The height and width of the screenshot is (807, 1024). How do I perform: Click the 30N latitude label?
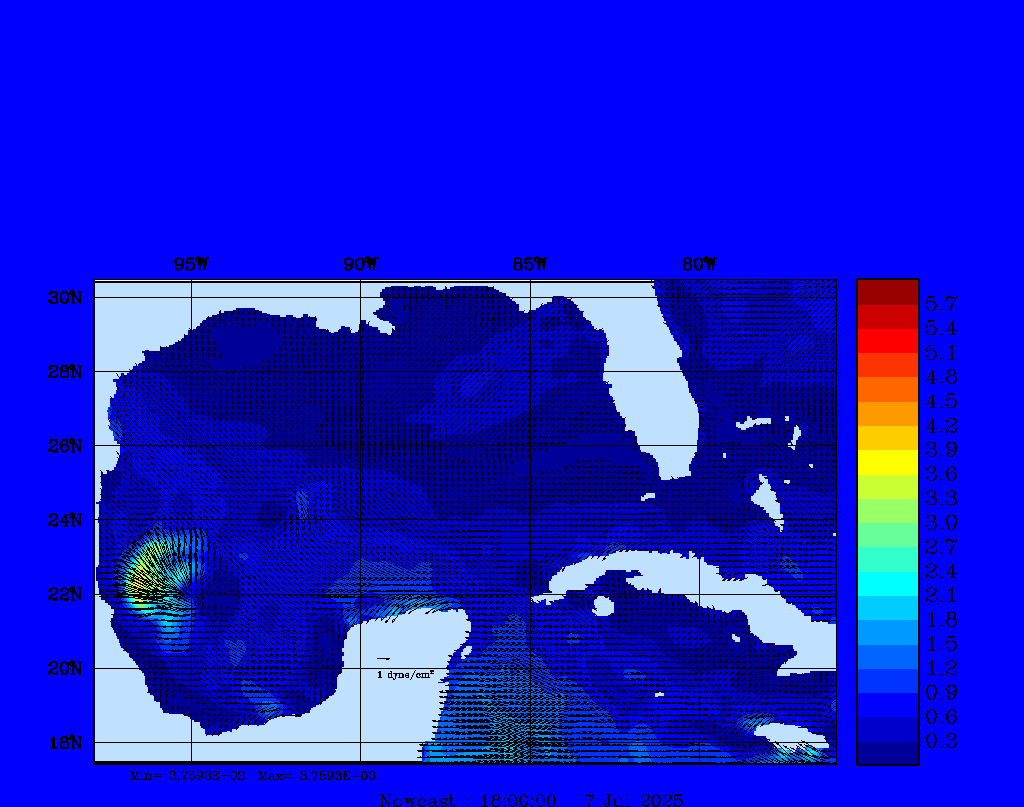pos(66,298)
